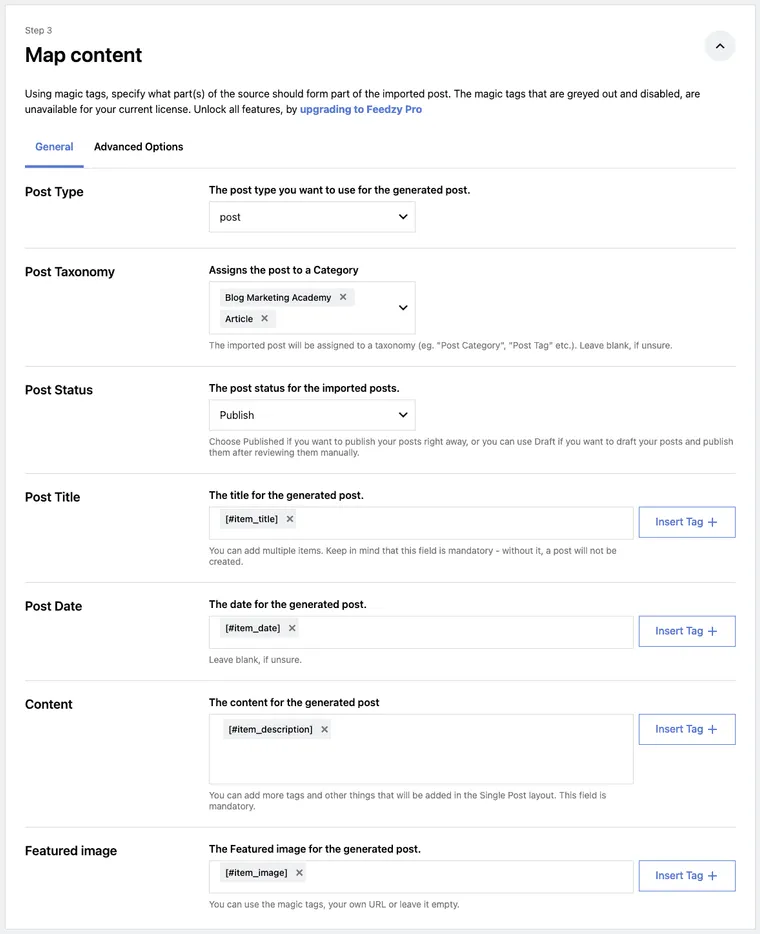Screen dimensions: 760x934
Task: Select the [#item_description] tag chip text
Action: click(270, 729)
